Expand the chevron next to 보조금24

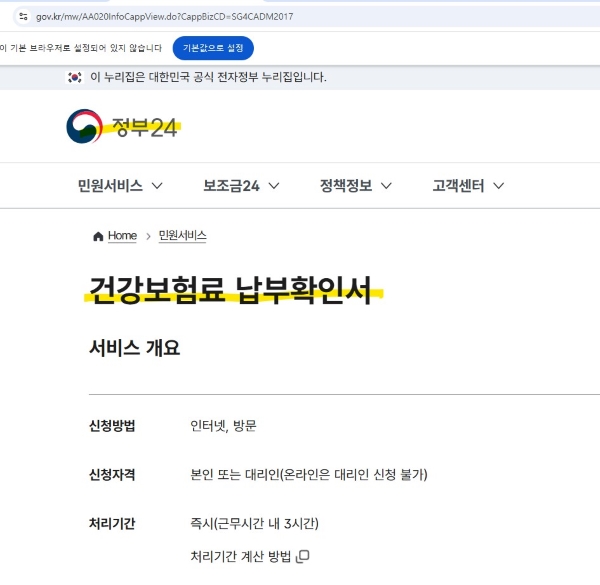274,186
